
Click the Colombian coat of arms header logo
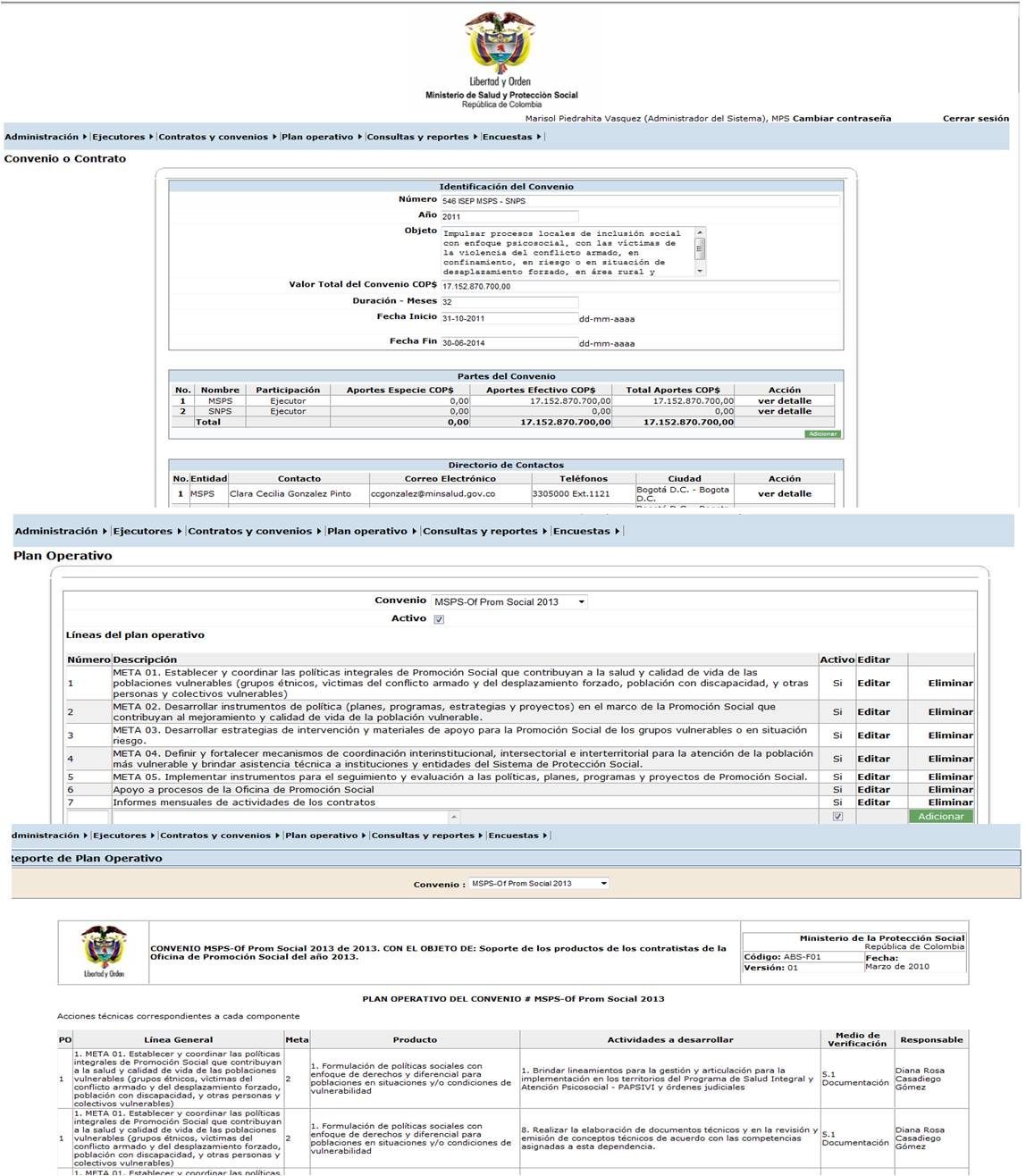tap(500, 43)
